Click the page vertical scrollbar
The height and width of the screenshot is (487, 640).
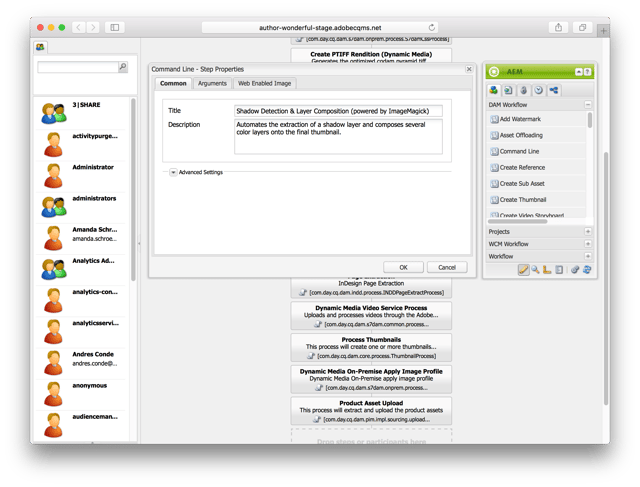tap(606, 278)
